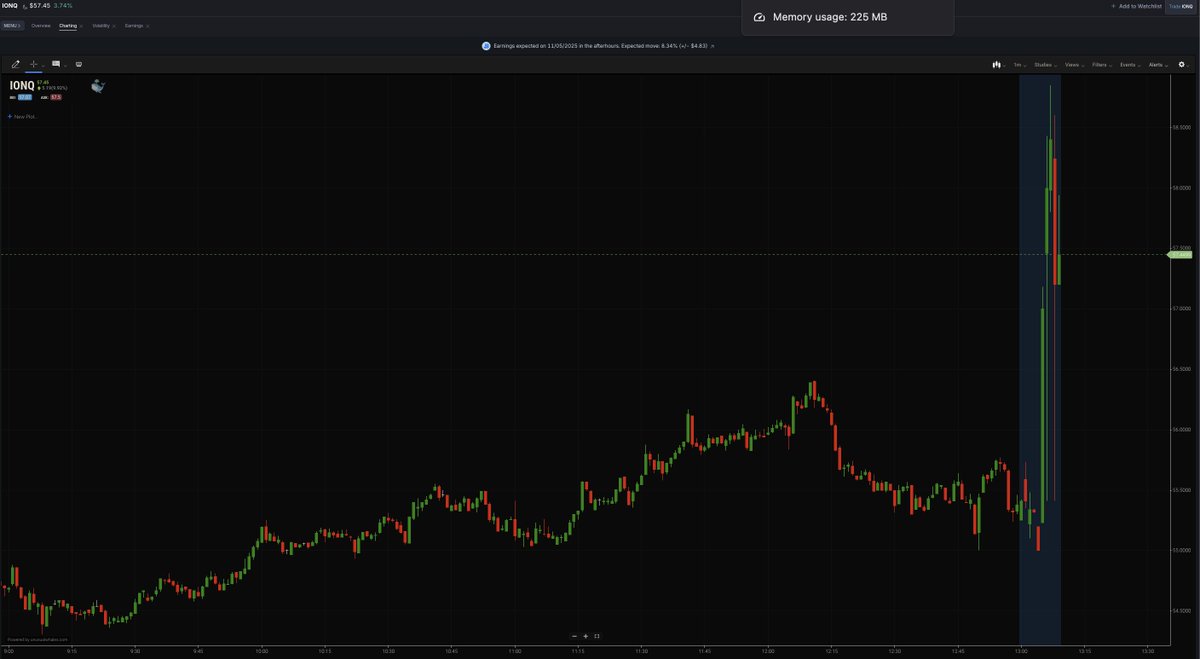The width and height of the screenshot is (1200, 659).
Task: Activate the crosshair cursor tool
Action: [33, 64]
